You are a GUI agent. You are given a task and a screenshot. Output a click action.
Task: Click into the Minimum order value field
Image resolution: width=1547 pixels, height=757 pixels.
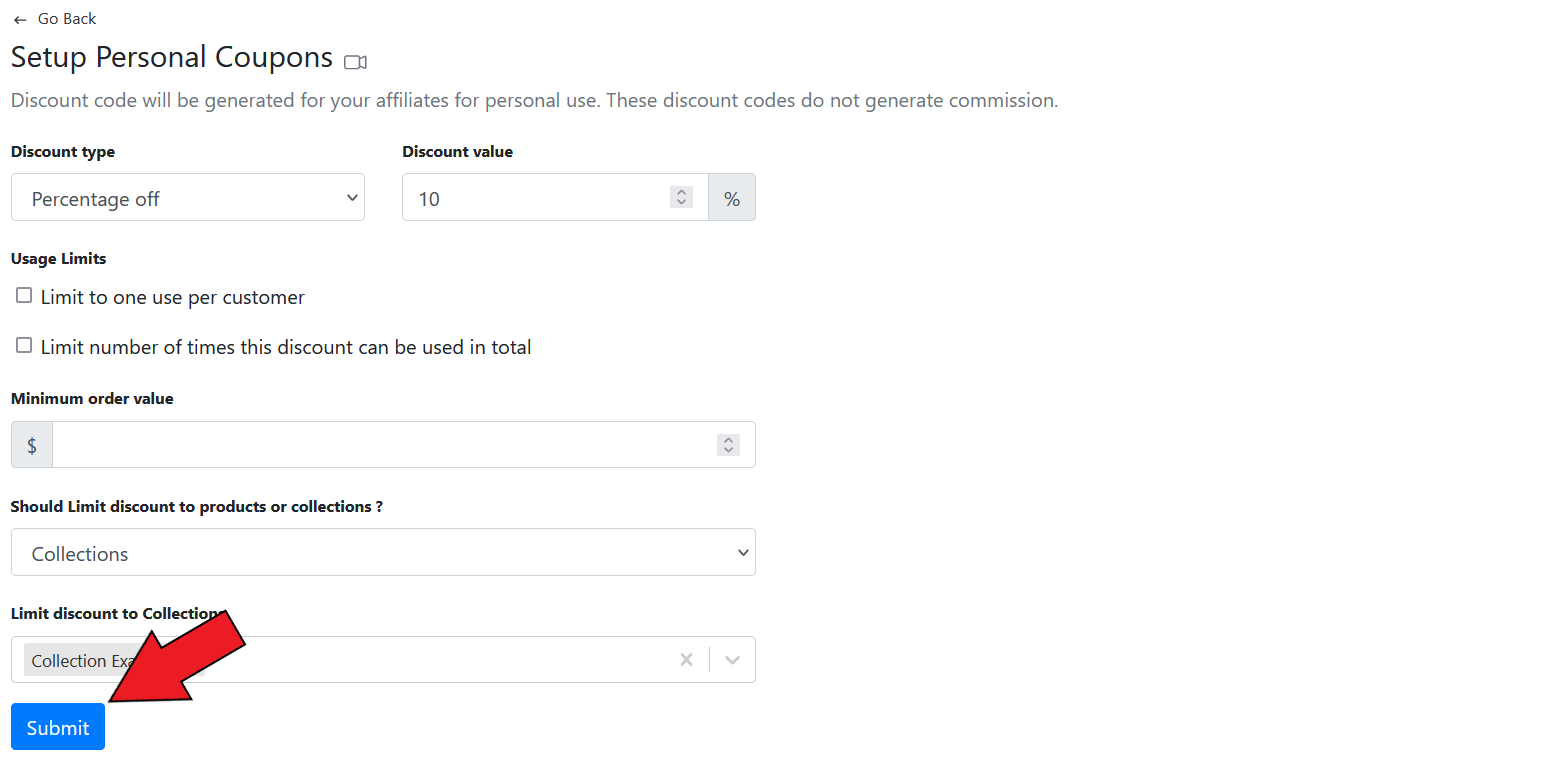(380, 445)
